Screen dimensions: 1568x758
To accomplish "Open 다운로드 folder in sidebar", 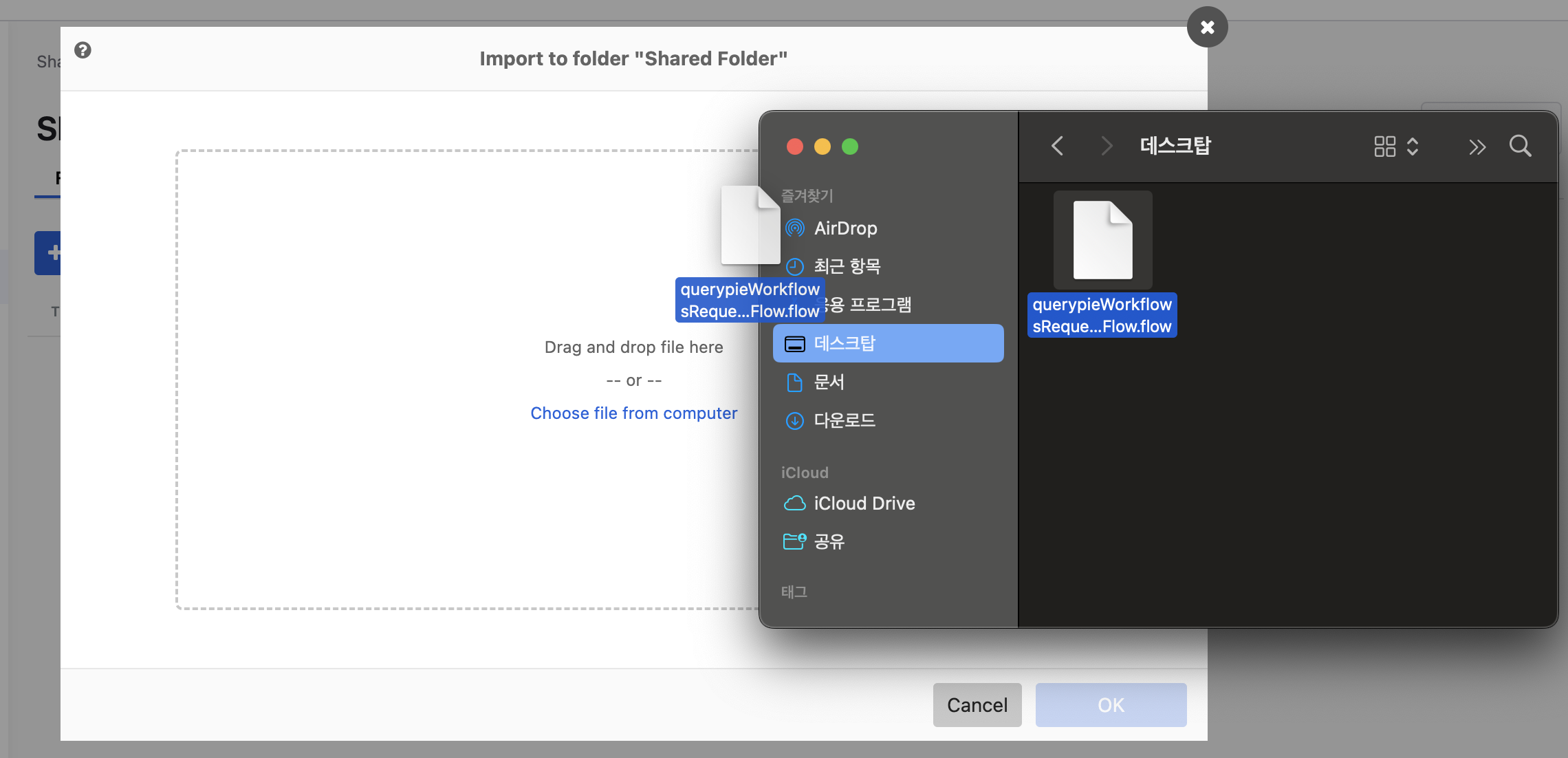I will pos(844,420).
